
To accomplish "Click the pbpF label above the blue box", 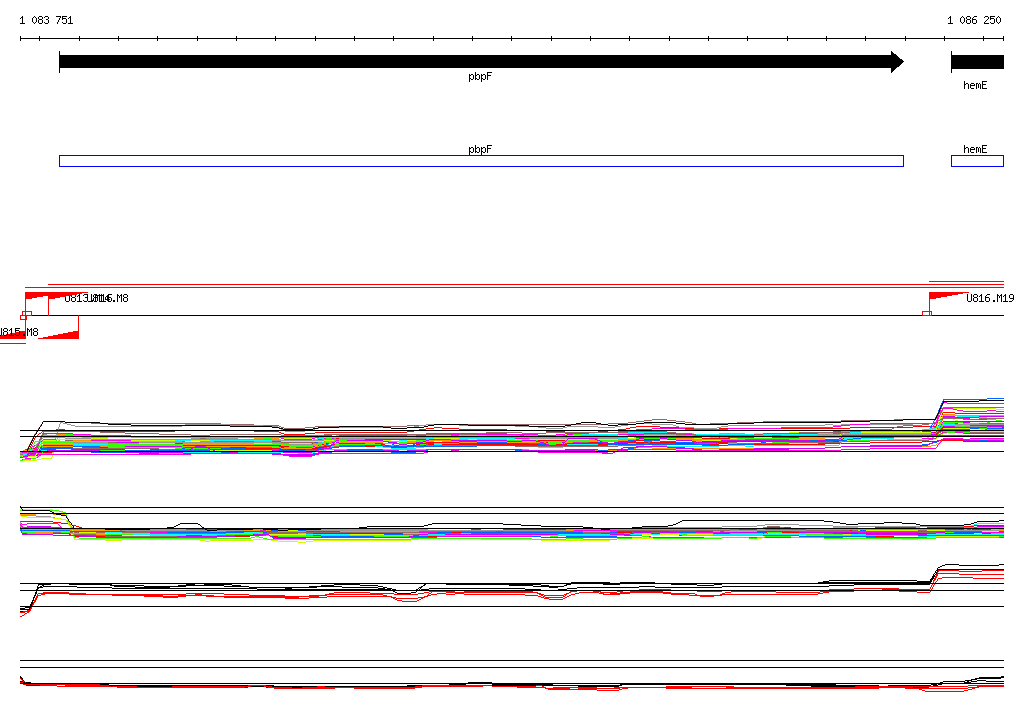I will (x=480, y=150).
